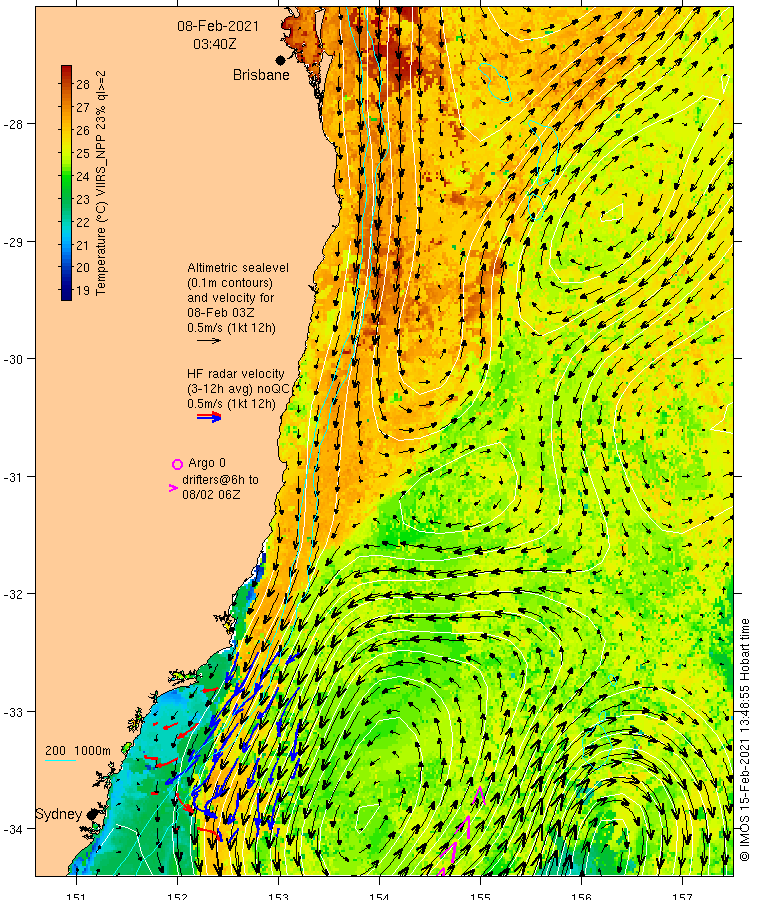Click the Altimetric sealevel legend text
Screen dimensions: 760x900
pos(238,268)
